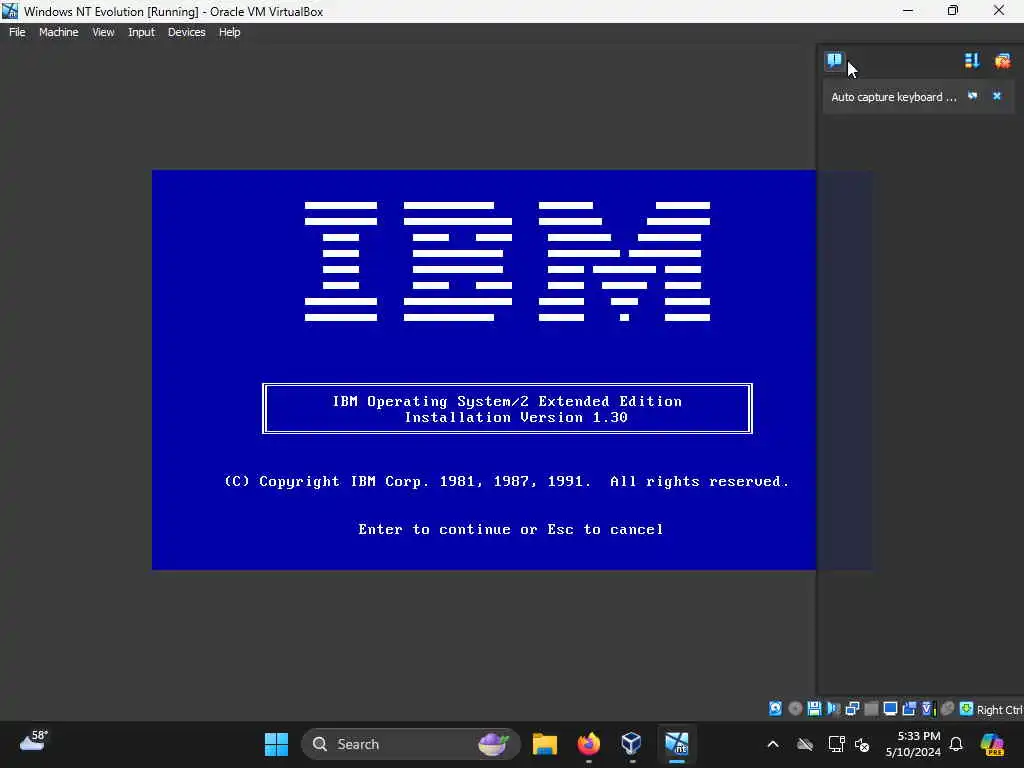
Task: Open the Input menu
Action: (x=141, y=32)
